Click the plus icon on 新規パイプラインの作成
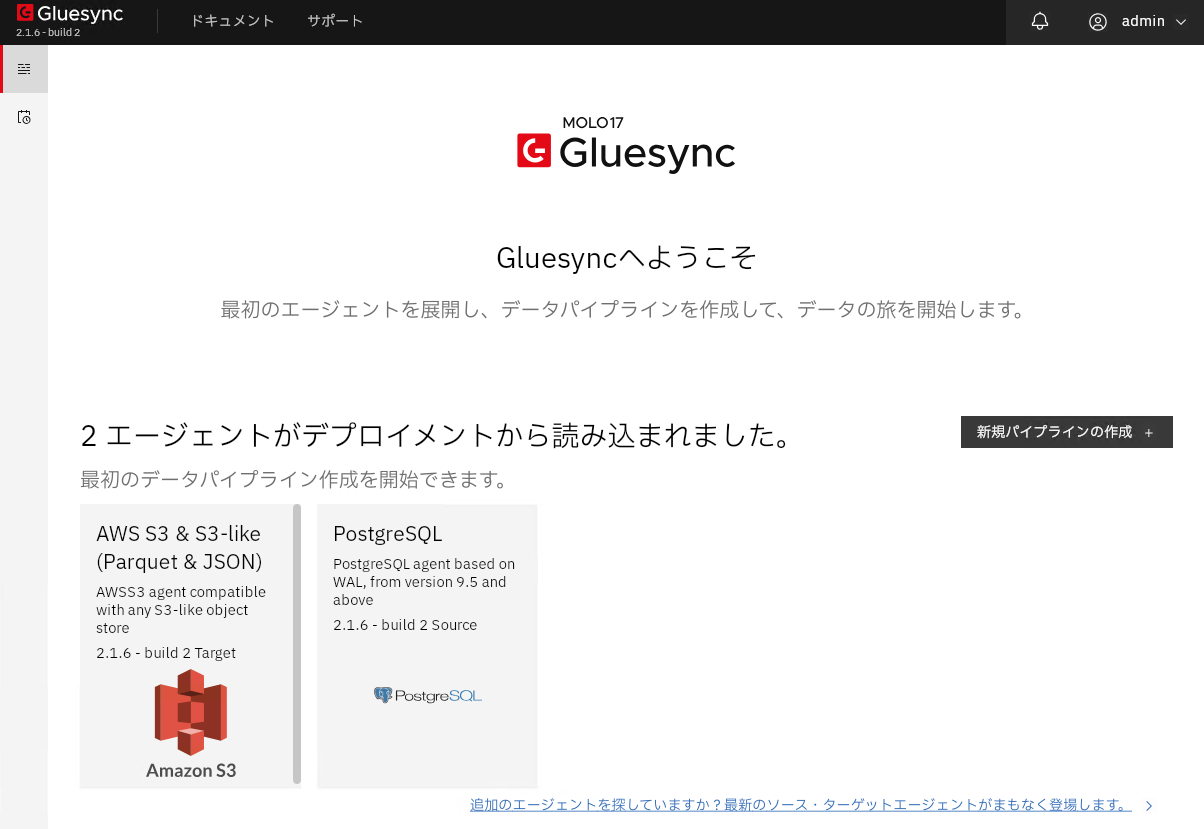The image size is (1204, 829). (x=1149, y=432)
